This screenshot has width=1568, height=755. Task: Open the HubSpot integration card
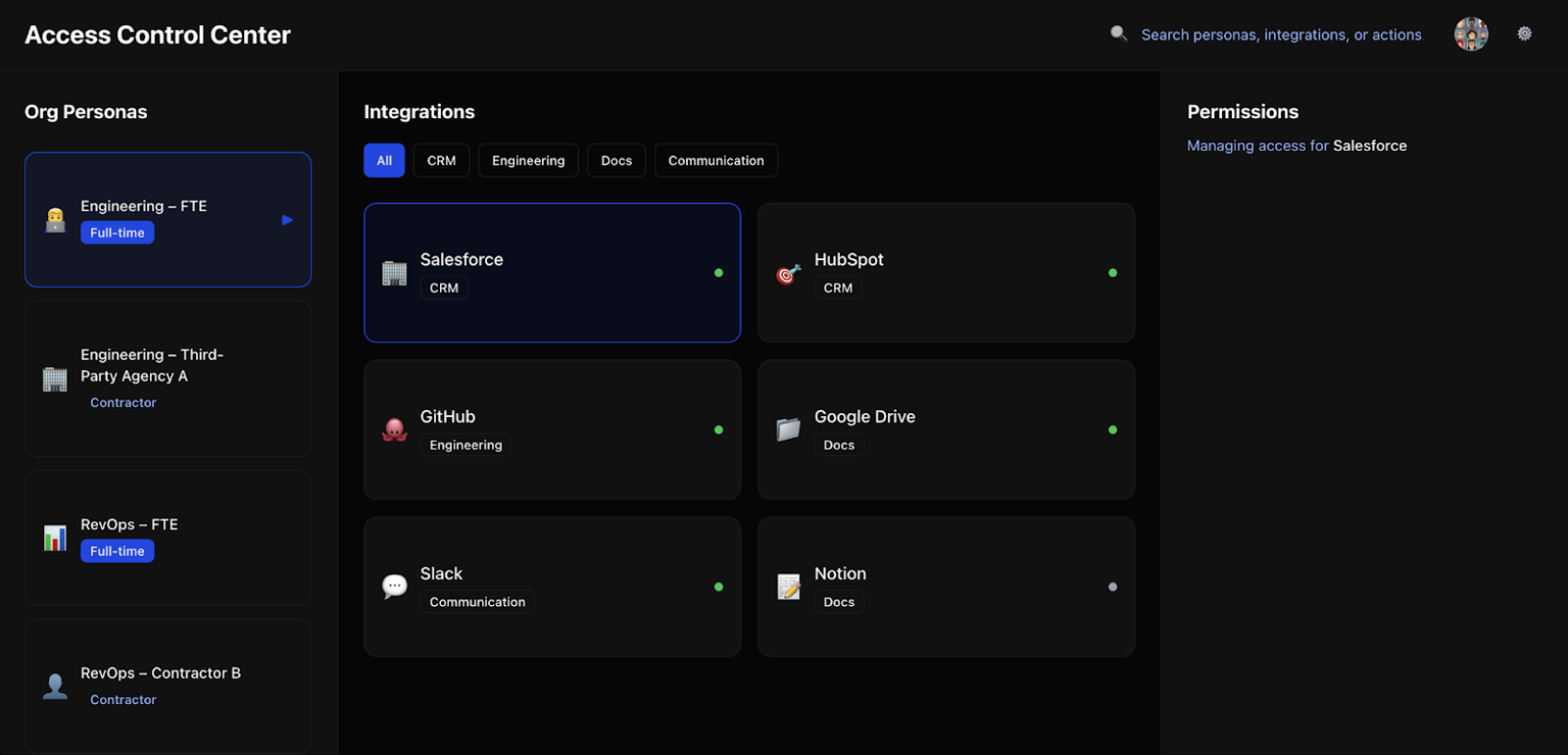pyautogui.click(x=946, y=273)
